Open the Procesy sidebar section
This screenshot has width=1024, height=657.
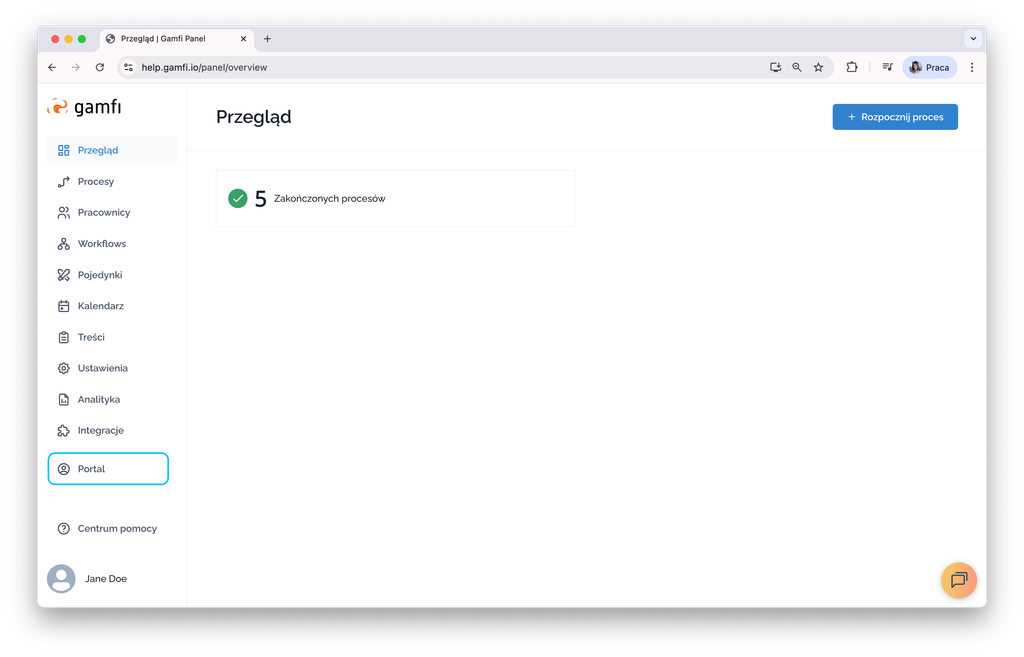(x=112, y=182)
